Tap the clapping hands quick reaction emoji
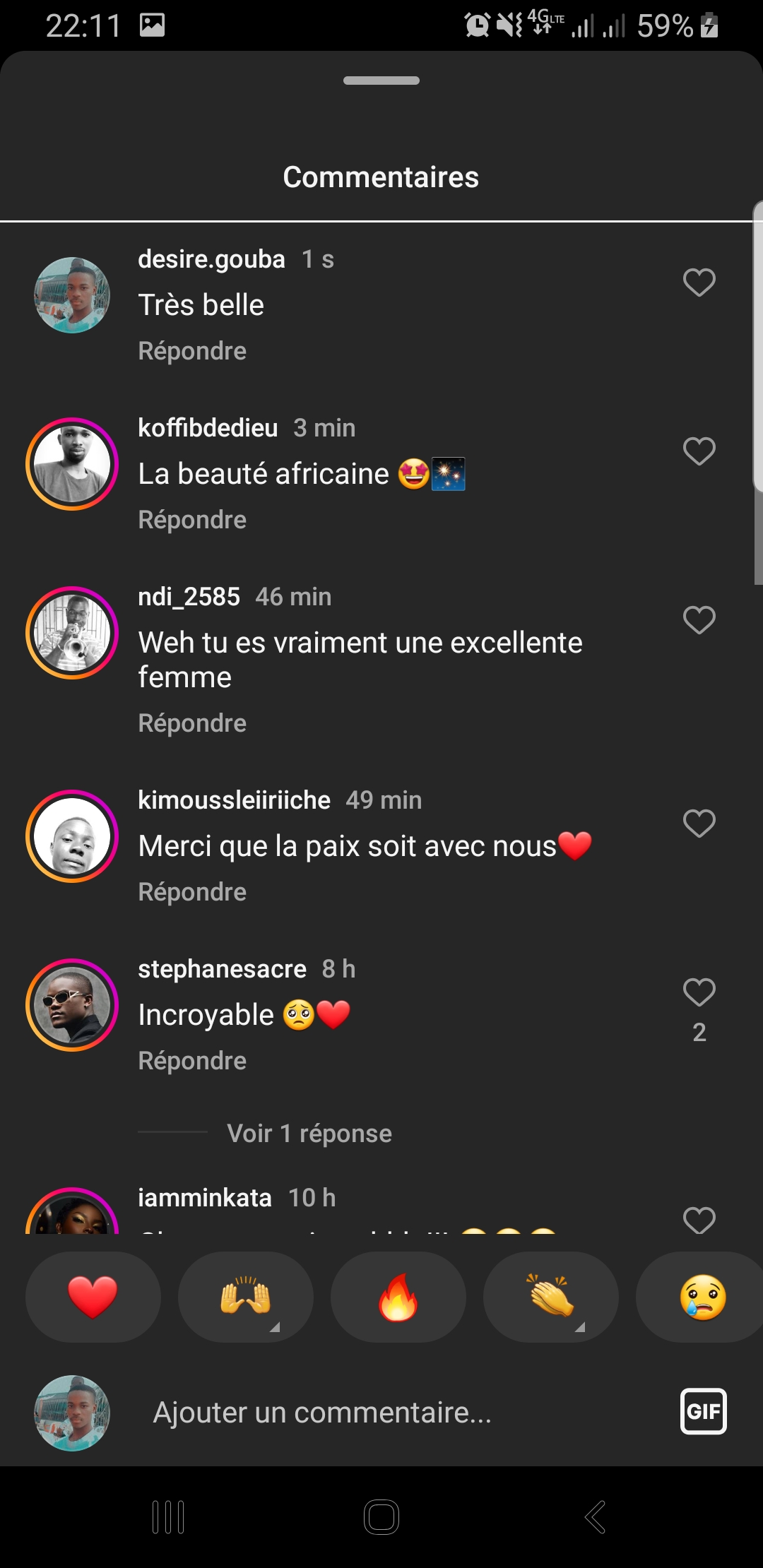 [x=550, y=1297]
